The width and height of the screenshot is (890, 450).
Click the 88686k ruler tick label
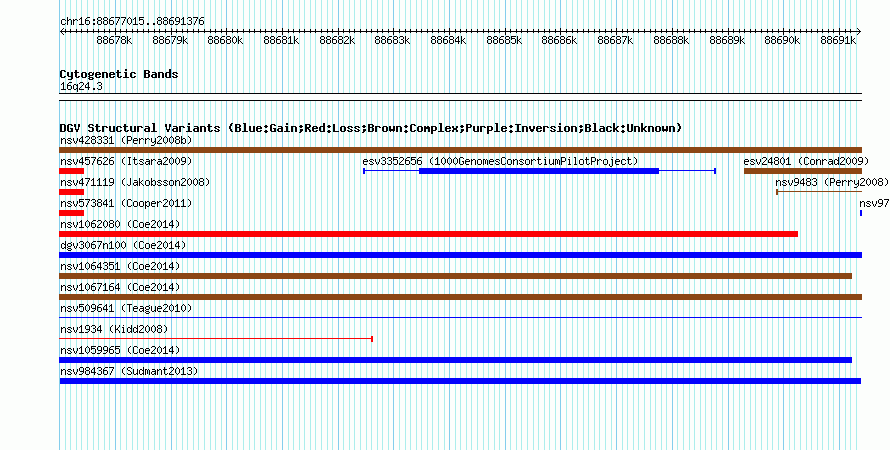tap(559, 40)
